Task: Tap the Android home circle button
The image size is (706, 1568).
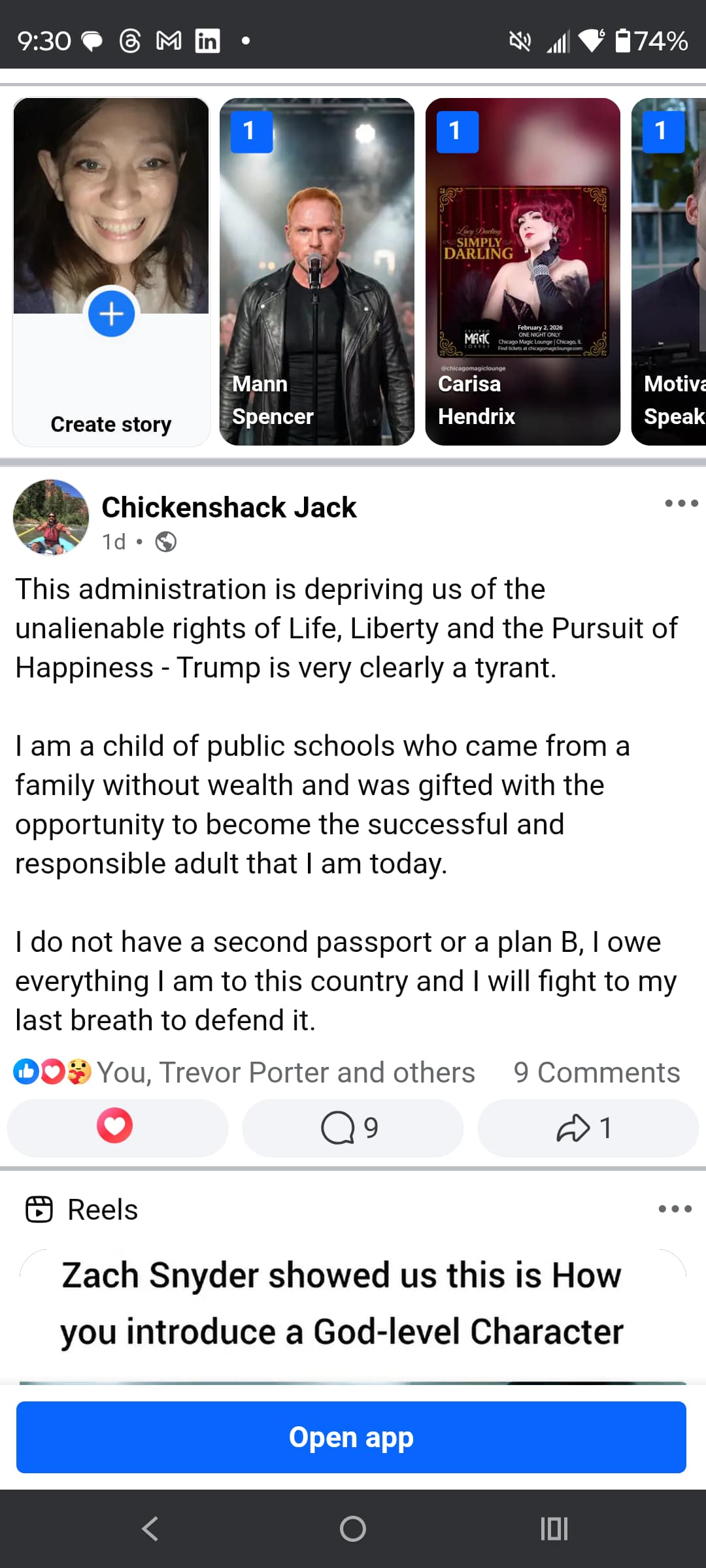Action: click(353, 1529)
